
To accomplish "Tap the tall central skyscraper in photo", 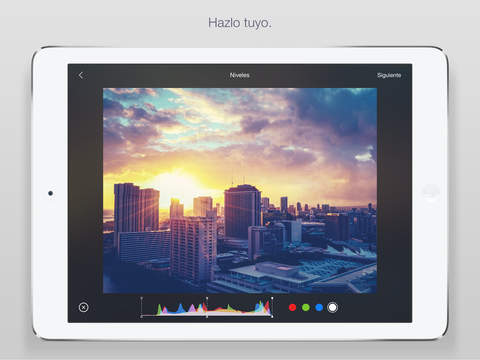I will point(243,212).
